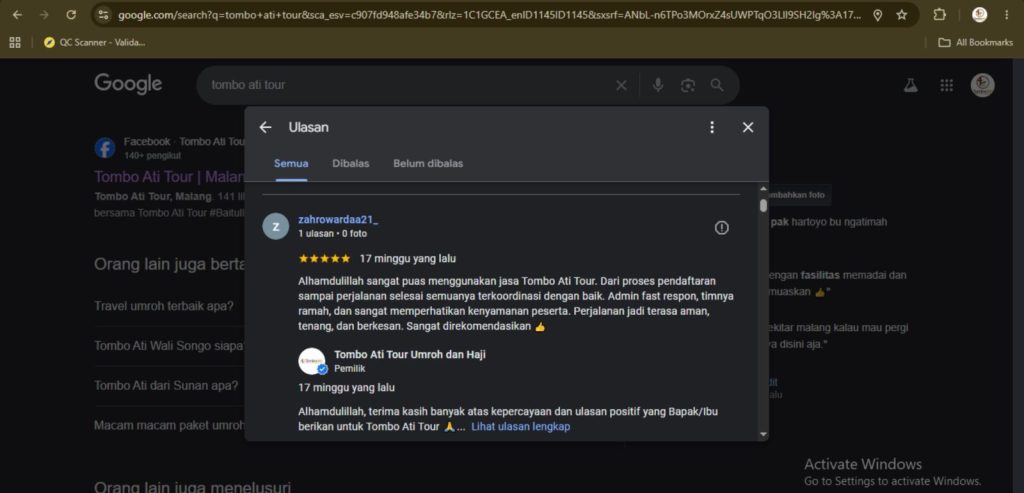The height and width of the screenshot is (493, 1024).
Task: Click the five-star rating
Action: 325,259
